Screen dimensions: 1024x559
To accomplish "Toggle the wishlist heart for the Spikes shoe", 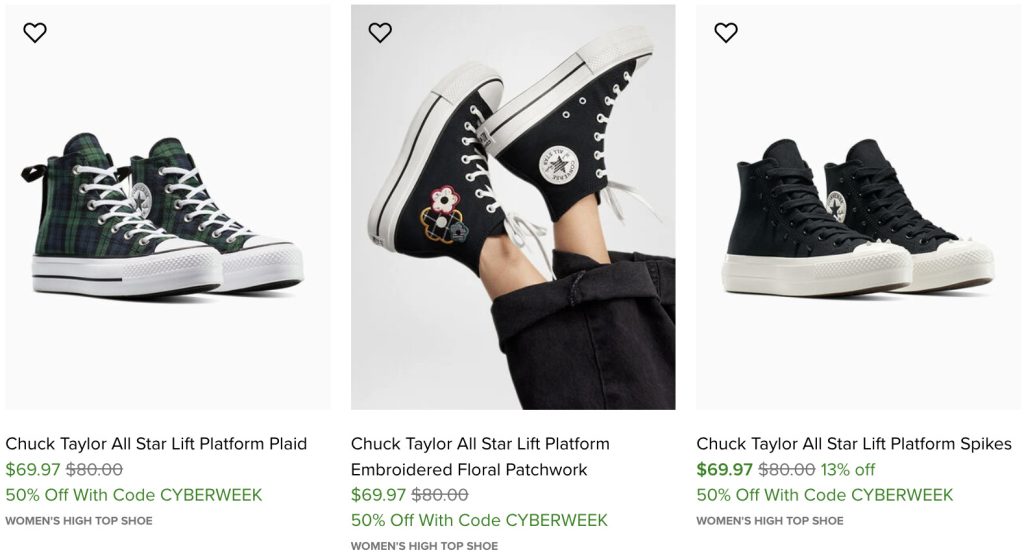I will [x=726, y=33].
